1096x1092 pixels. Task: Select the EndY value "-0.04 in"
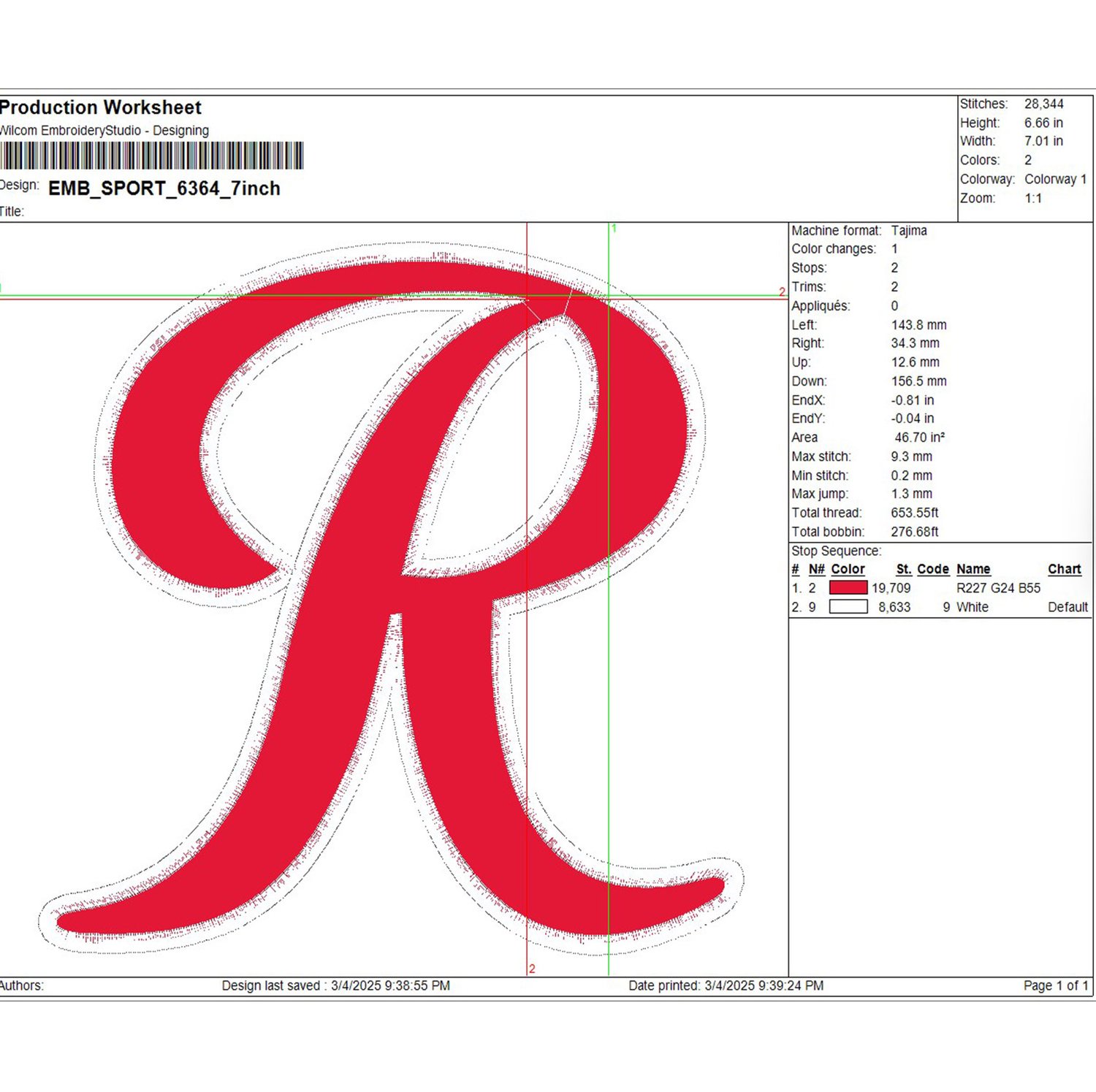click(x=913, y=418)
